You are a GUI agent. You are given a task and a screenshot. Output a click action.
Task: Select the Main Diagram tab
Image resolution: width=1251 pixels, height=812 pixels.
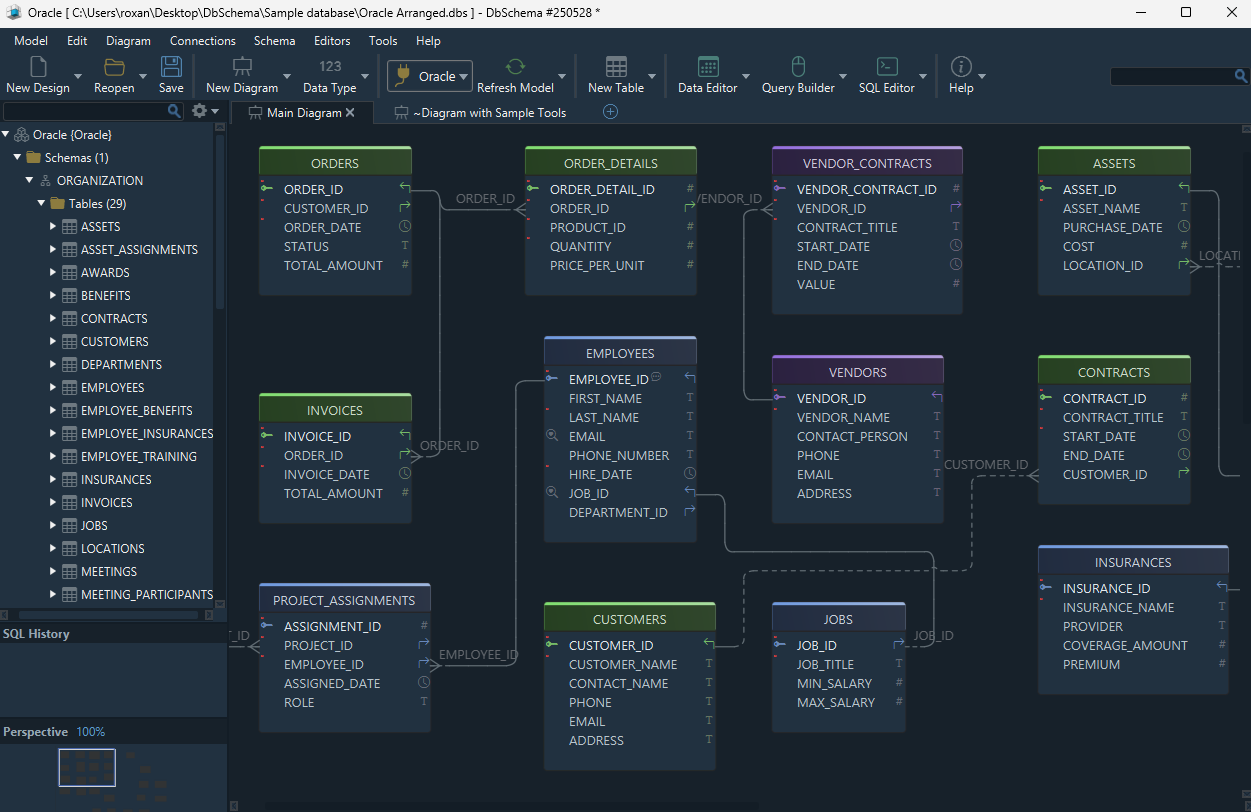(x=303, y=113)
